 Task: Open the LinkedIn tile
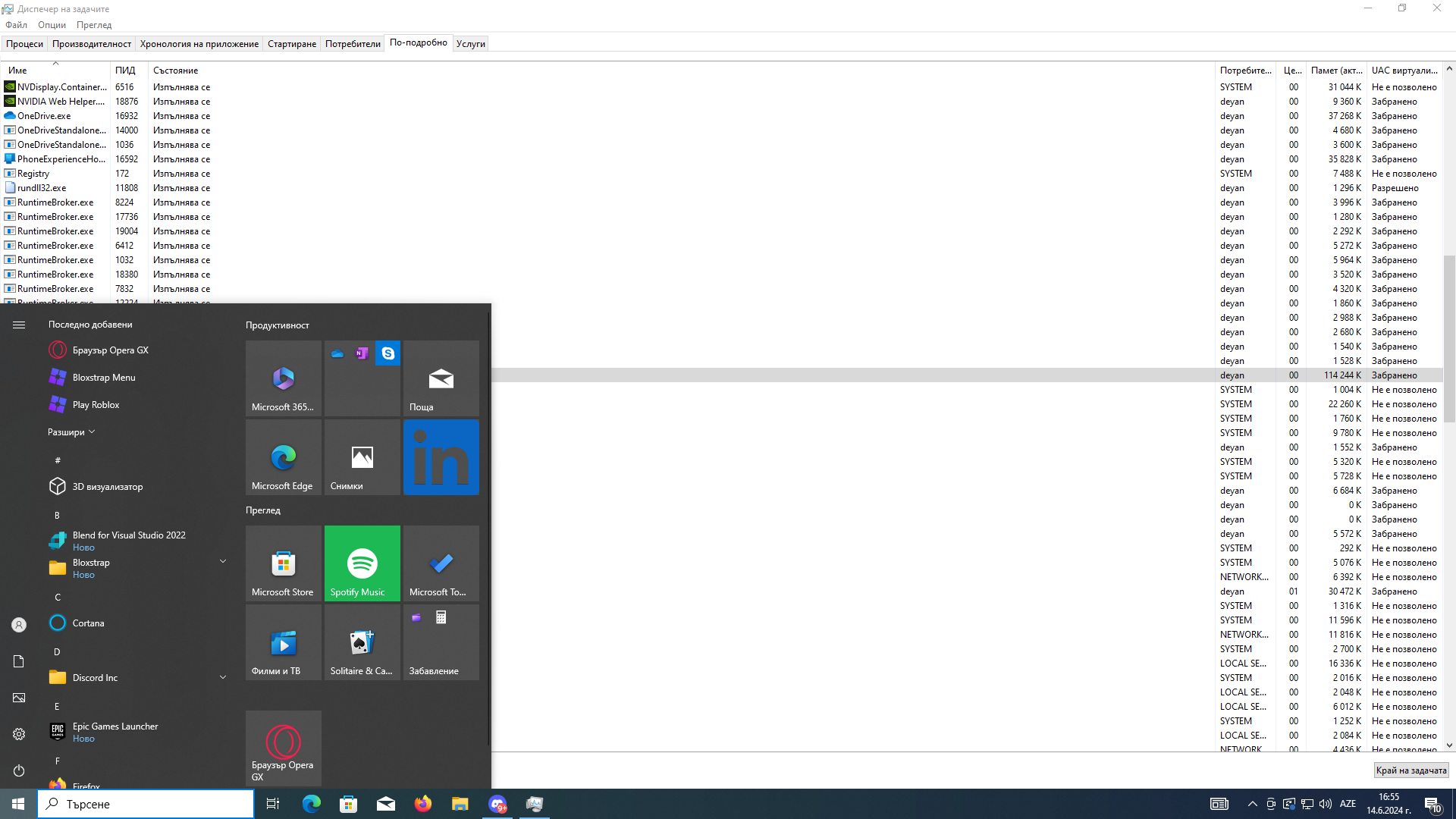point(441,457)
